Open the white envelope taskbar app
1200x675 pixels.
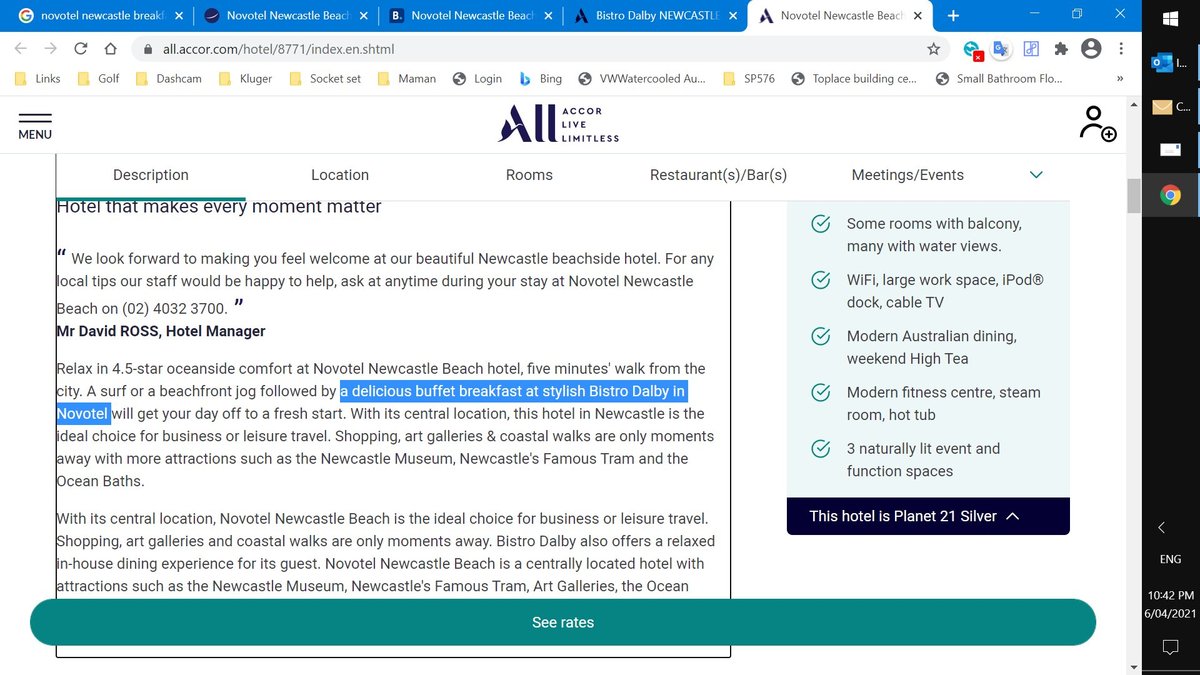coord(1171,150)
